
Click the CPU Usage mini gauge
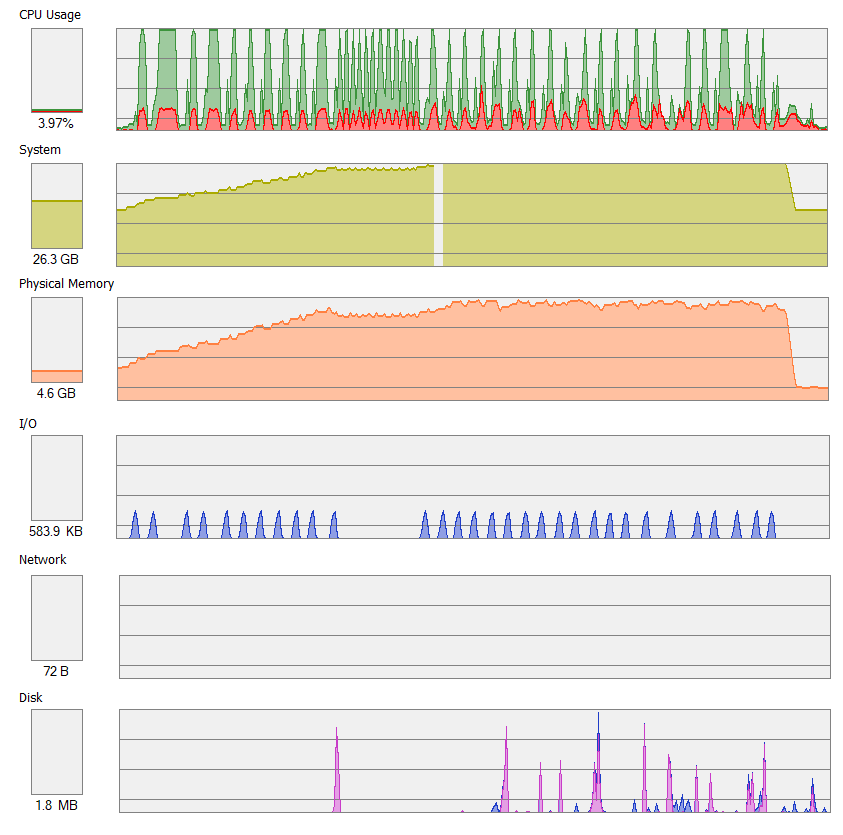point(57,70)
